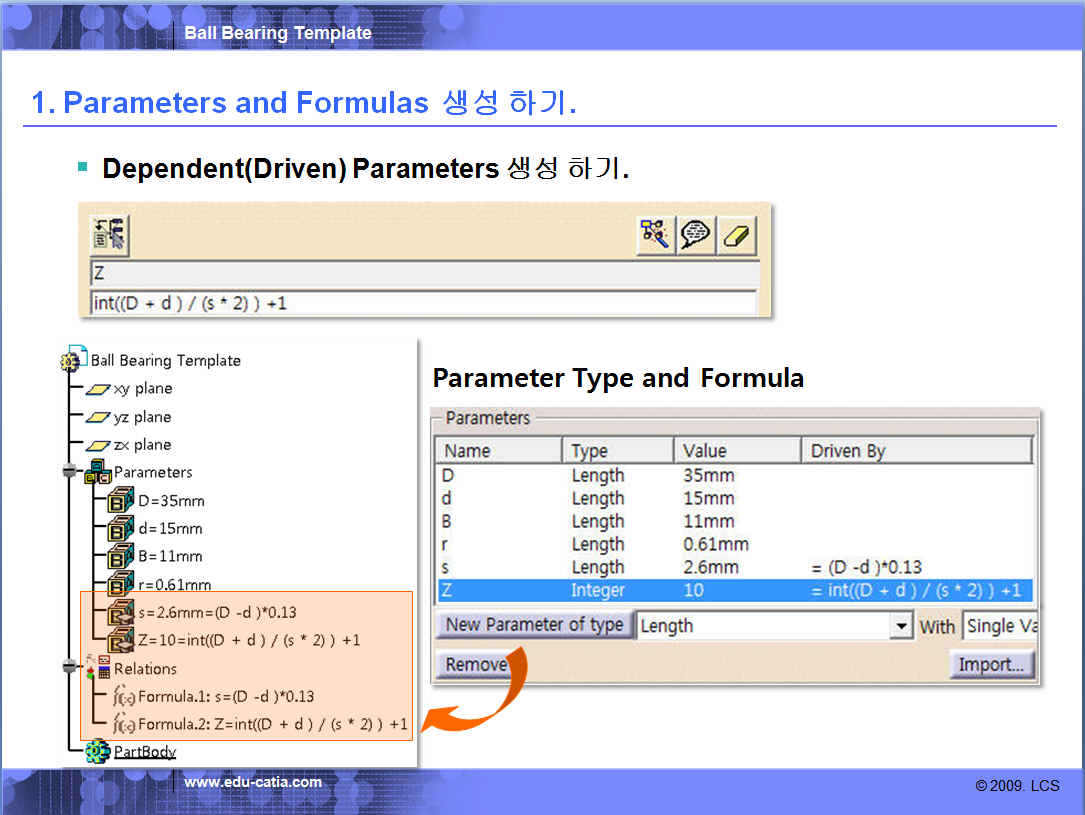This screenshot has height=815, width=1085.
Task: Collapse the Parameters node in the tree
Action: pos(69,471)
